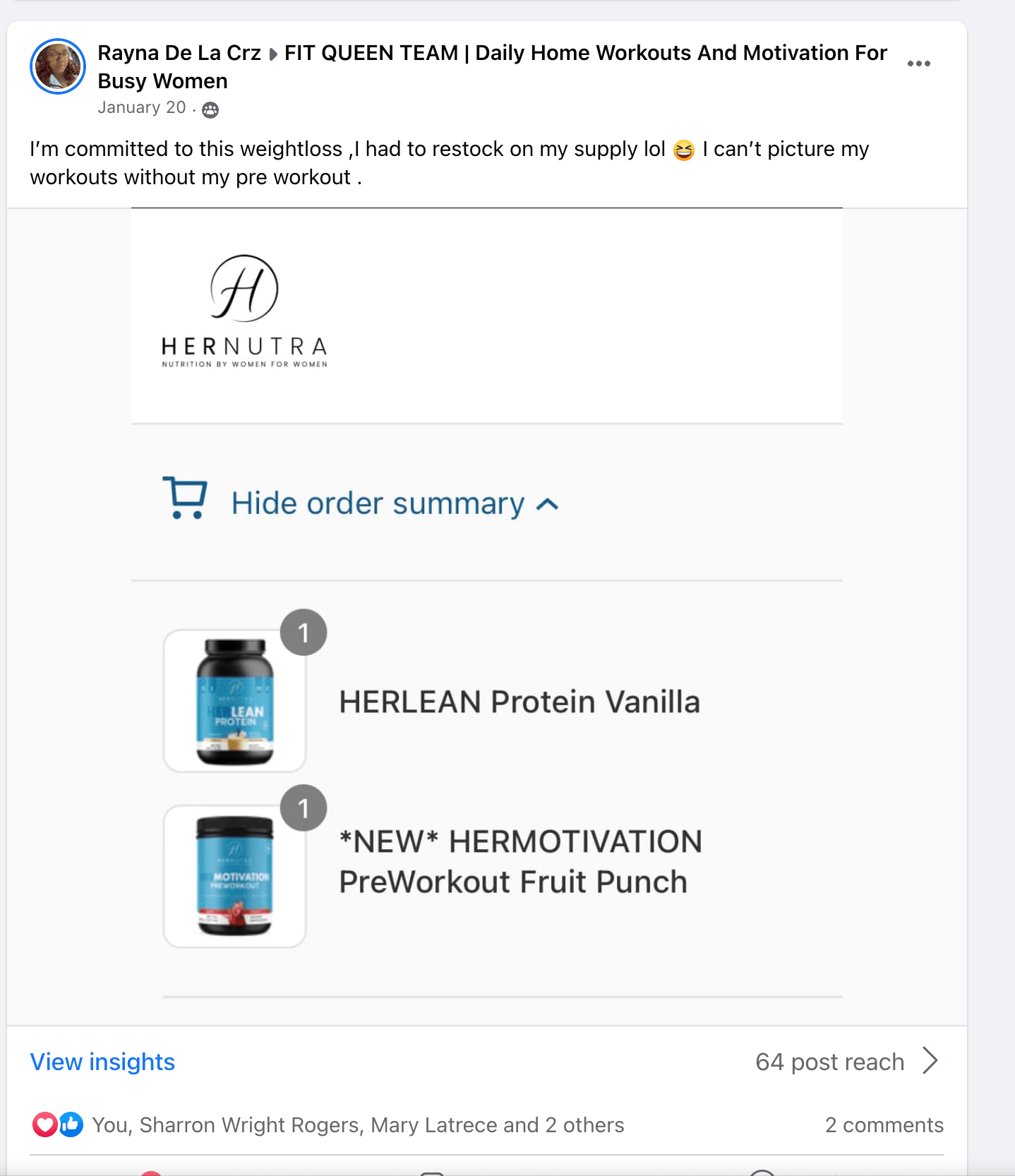Image resolution: width=1015 pixels, height=1176 pixels.
Task: Open the FIT QUEEN TEAM group link
Action: [585, 53]
